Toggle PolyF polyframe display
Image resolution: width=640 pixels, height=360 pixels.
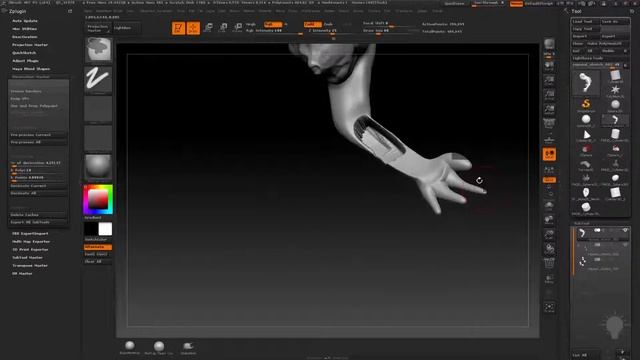[x=549, y=263]
